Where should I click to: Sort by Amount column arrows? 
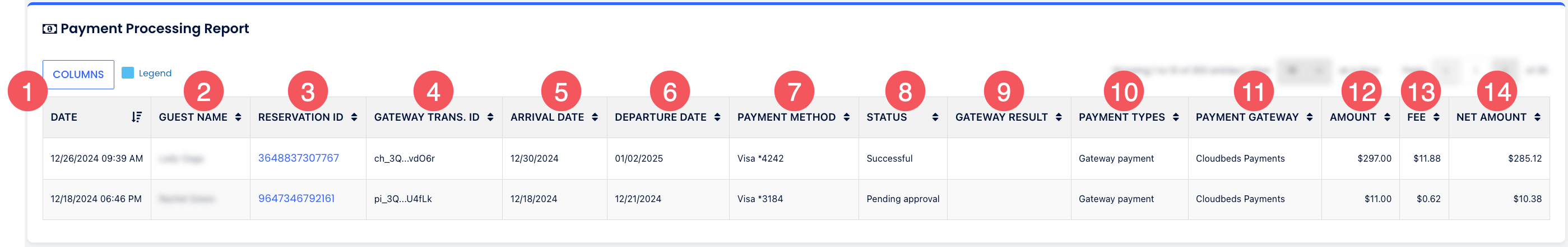point(1387,117)
